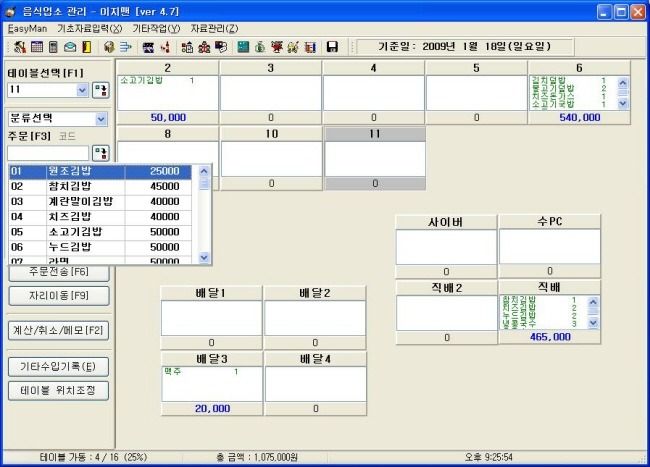Click 직배 order list scroll-up arrow

click(x=593, y=302)
